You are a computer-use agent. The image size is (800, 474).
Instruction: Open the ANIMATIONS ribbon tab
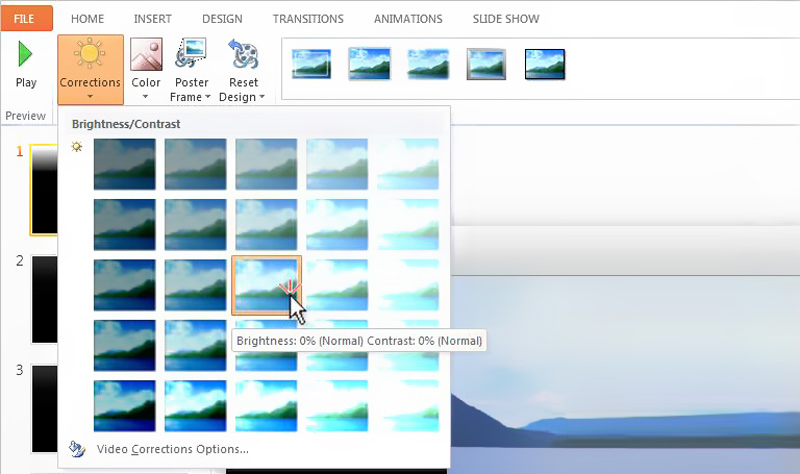click(x=408, y=19)
